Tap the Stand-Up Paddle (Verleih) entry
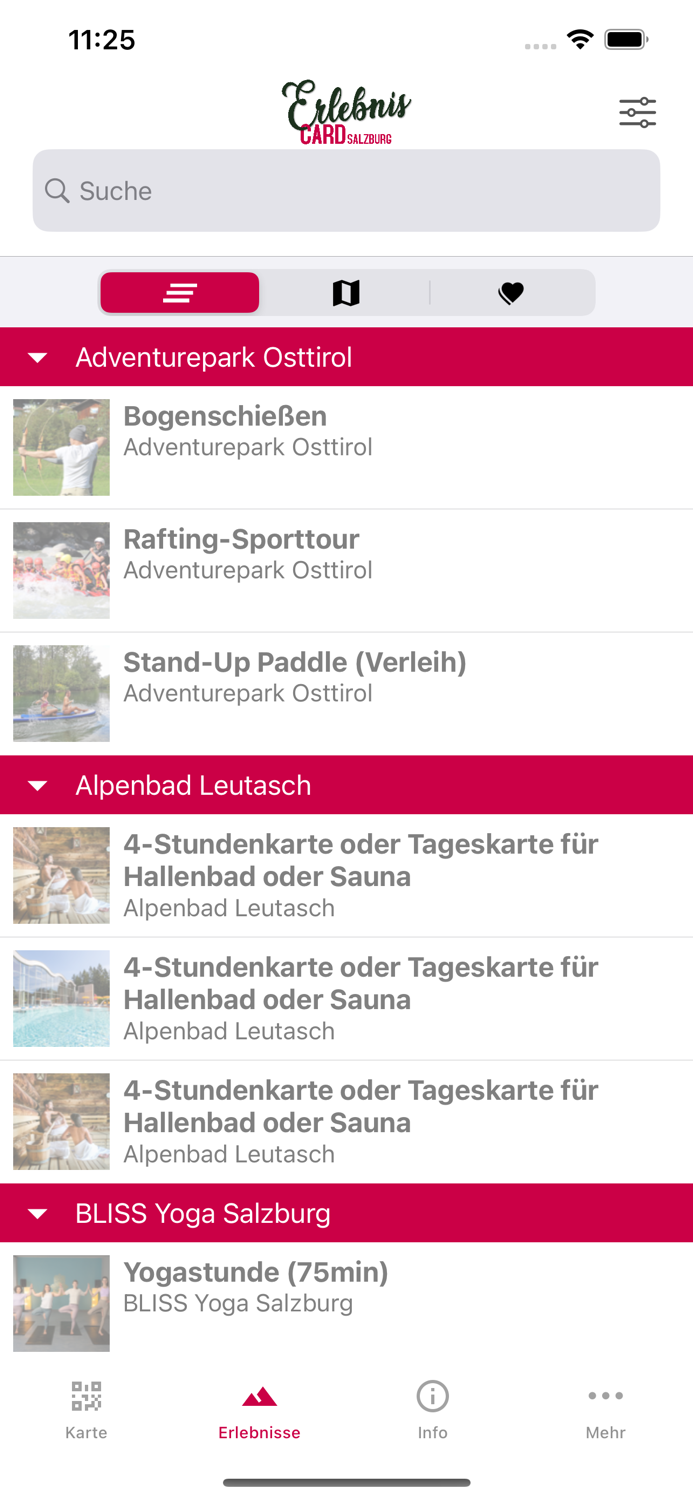 click(346, 693)
